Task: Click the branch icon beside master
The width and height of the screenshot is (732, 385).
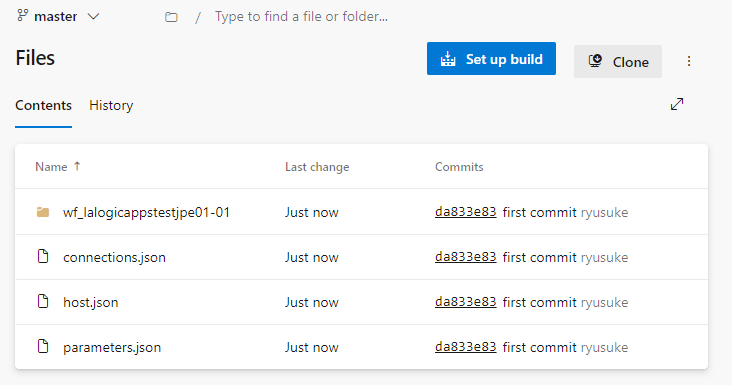Action: pos(22,15)
